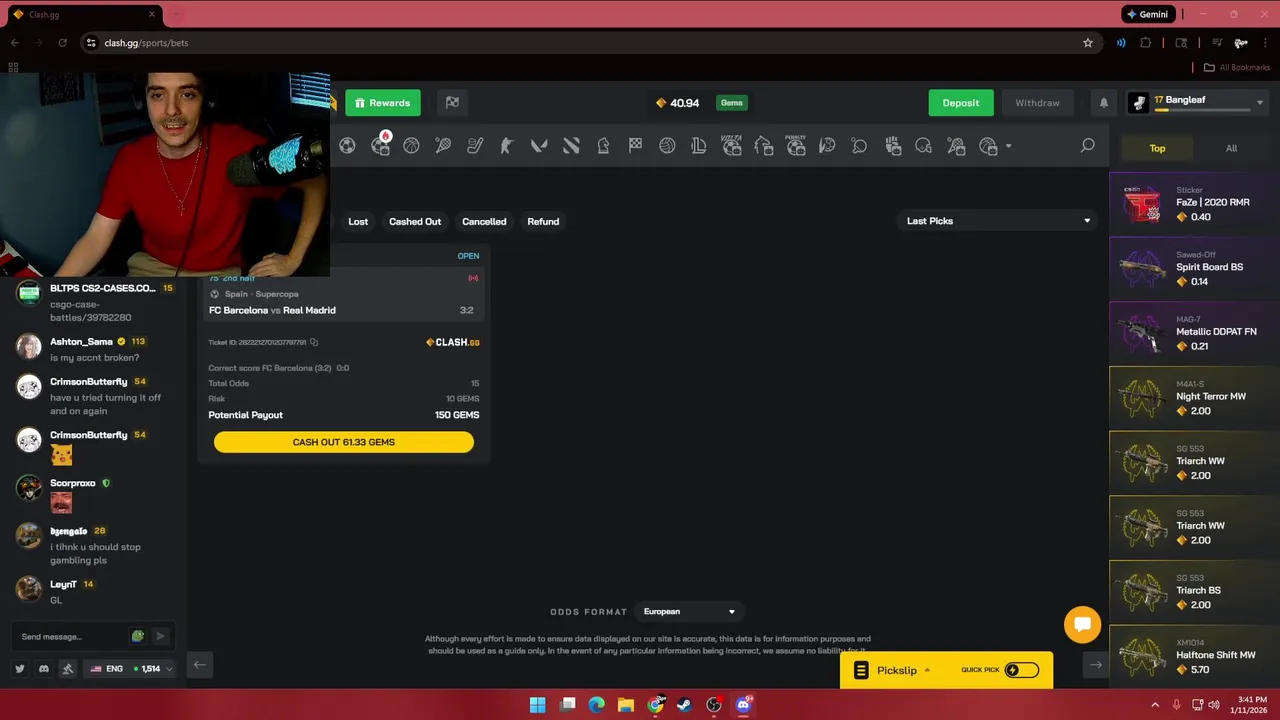Image resolution: width=1280 pixels, height=720 pixels.
Task: Open File Explorer from taskbar
Action: click(x=626, y=705)
